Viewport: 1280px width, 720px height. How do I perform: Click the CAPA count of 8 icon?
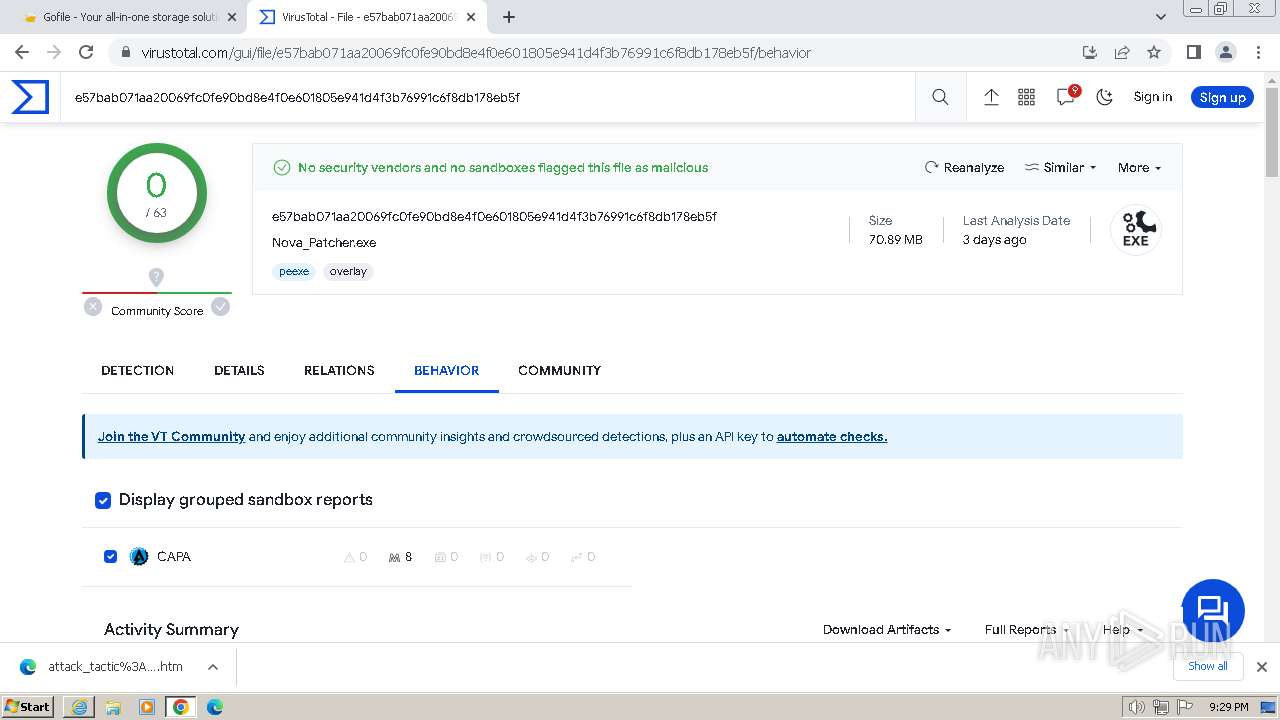tap(400, 557)
